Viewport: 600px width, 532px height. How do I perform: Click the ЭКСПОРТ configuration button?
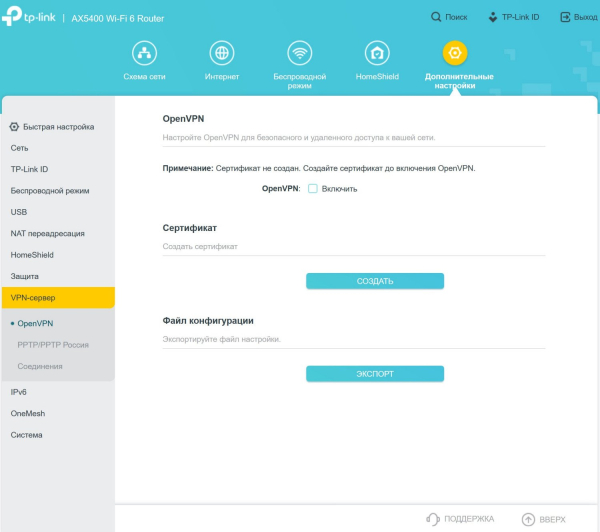pos(375,374)
